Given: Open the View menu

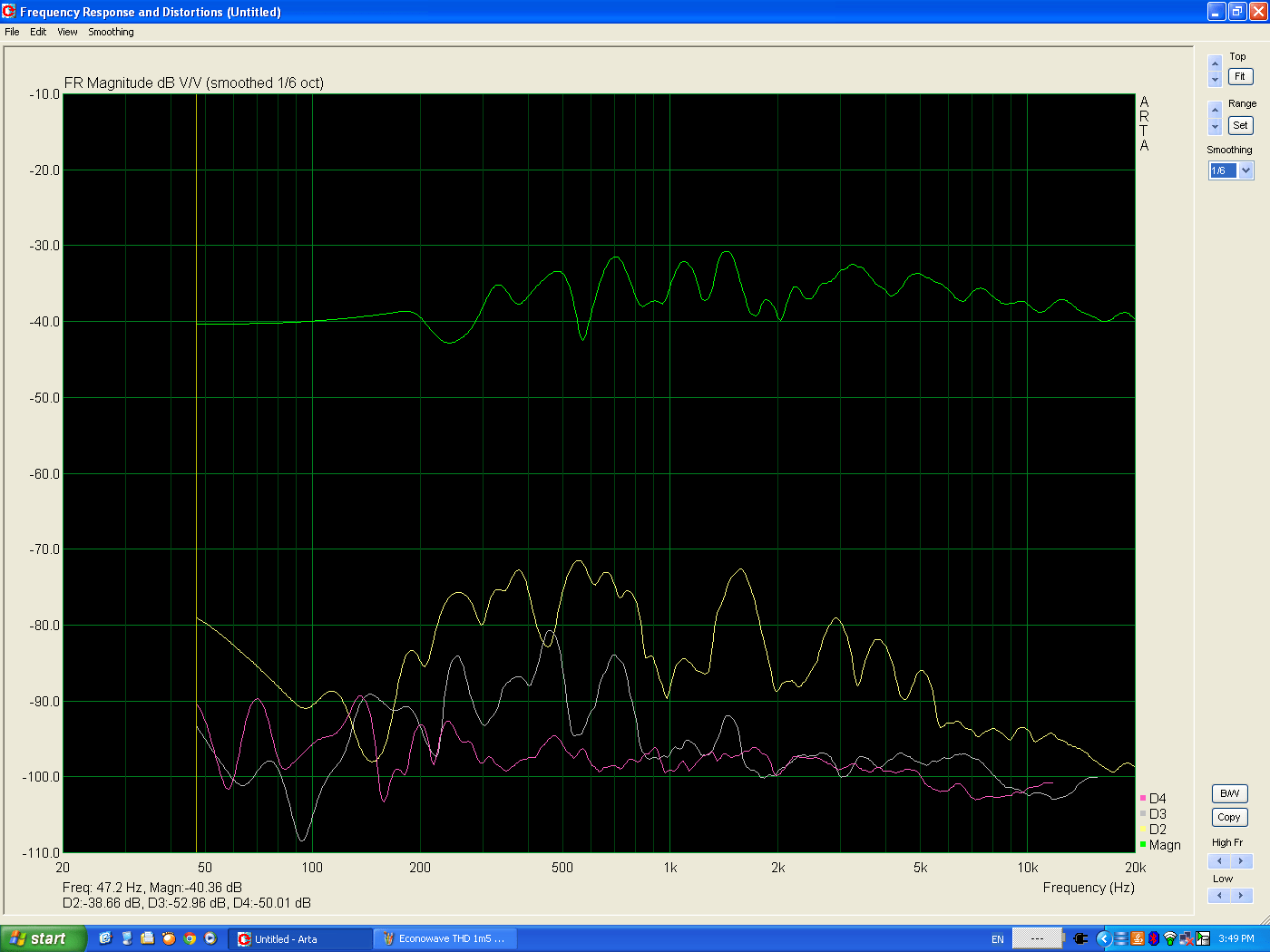Looking at the screenshot, I should point(67,32).
